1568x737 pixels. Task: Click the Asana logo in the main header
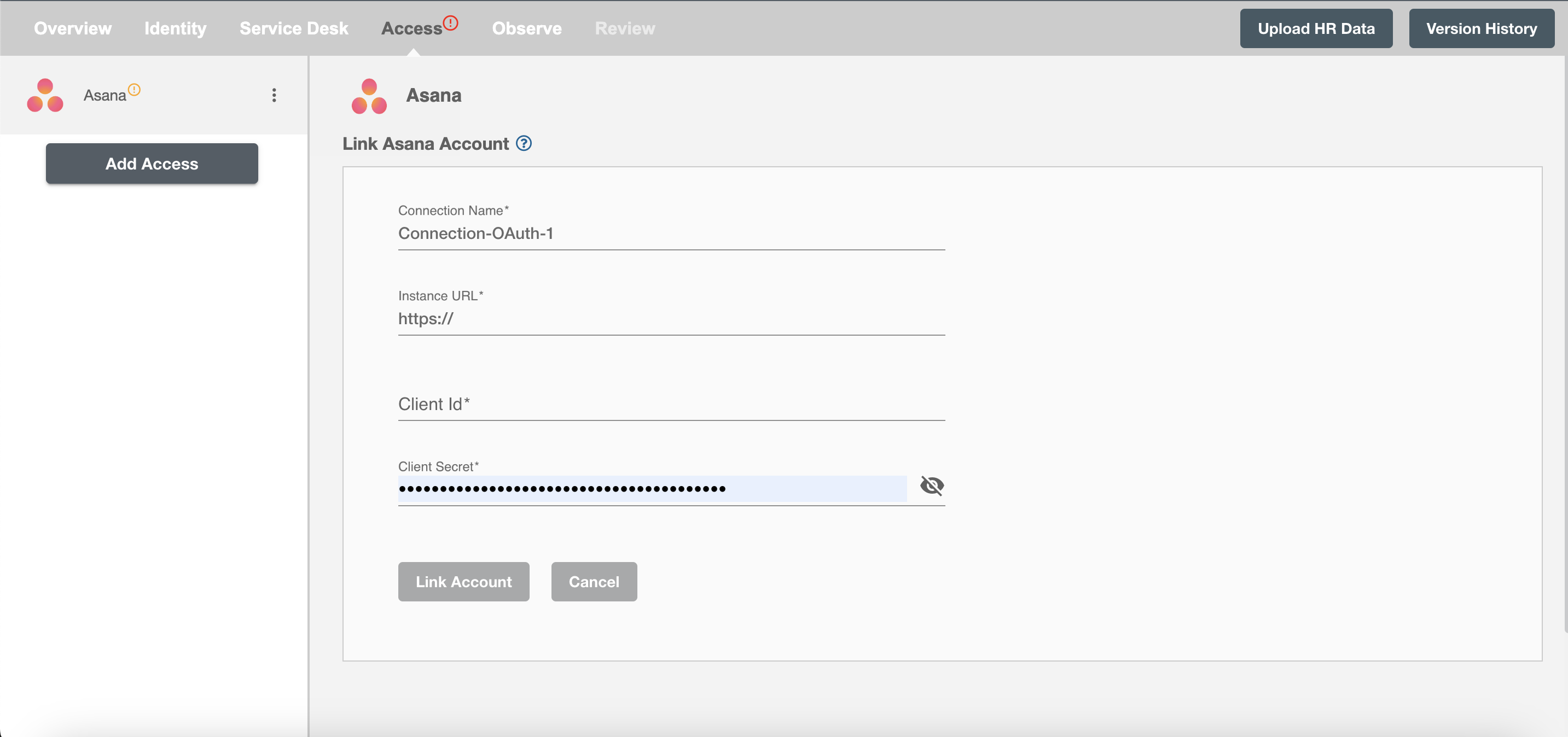tap(369, 96)
